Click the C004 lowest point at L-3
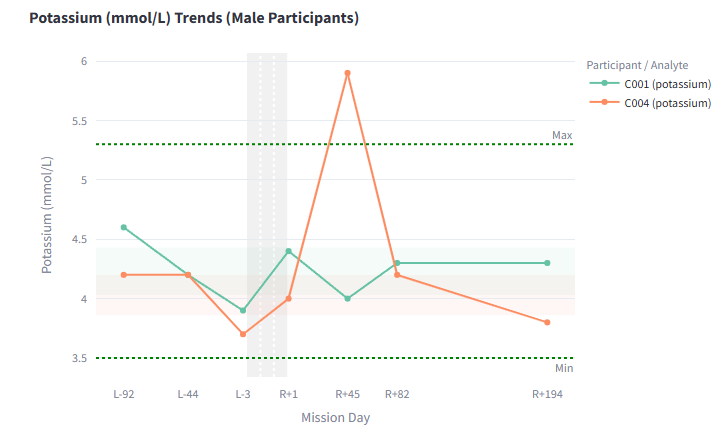This screenshot has height=436, width=727. (x=243, y=334)
